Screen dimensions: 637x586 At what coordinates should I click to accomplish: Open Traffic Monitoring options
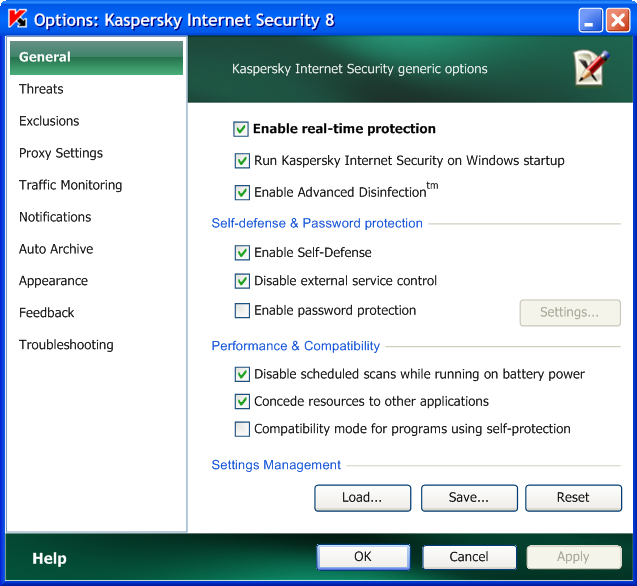70,185
